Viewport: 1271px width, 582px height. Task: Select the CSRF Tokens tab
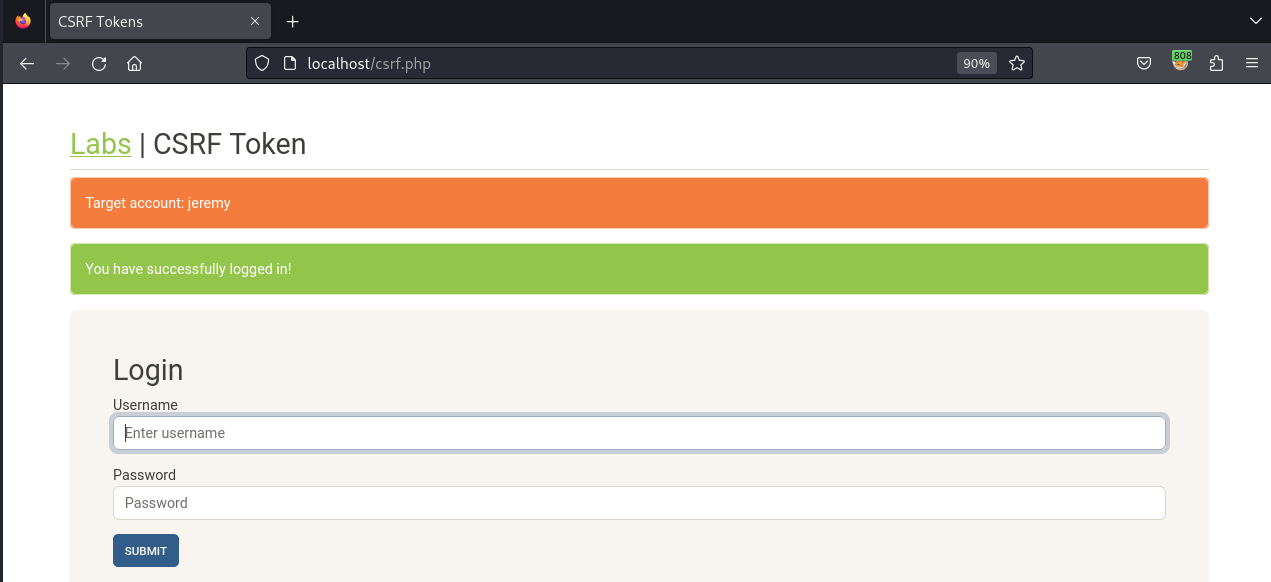point(150,20)
